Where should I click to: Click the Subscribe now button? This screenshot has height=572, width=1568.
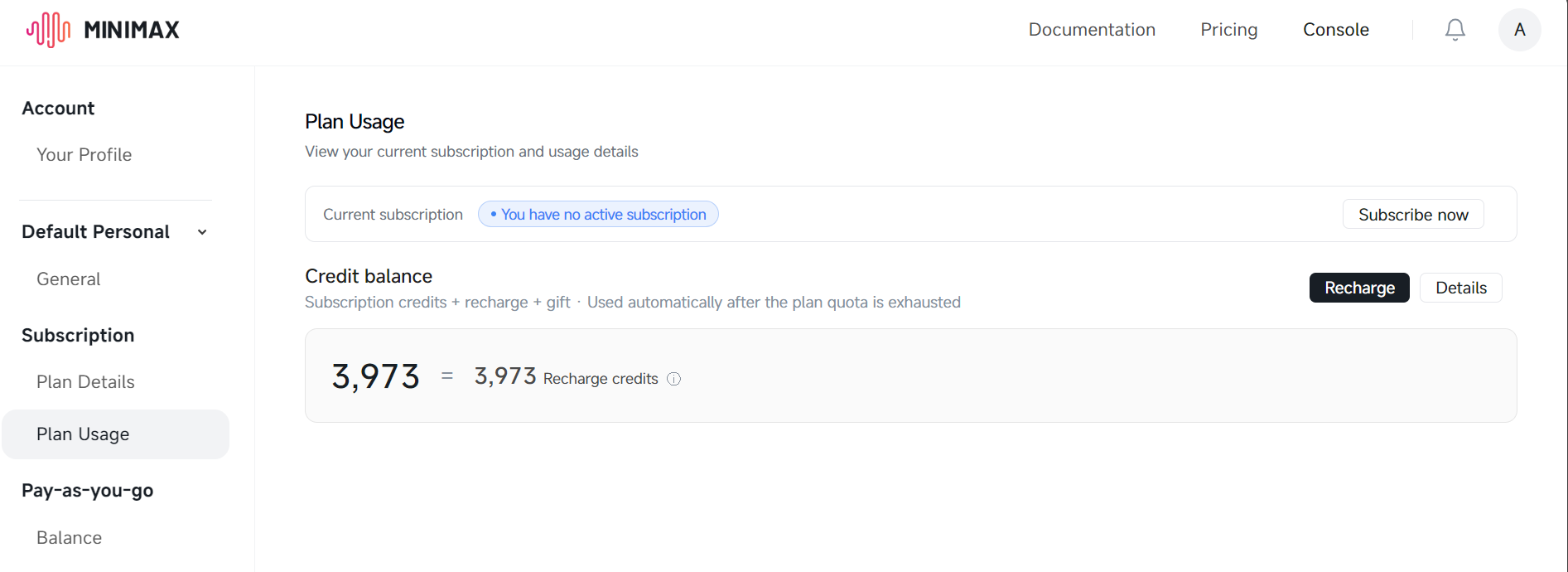(x=1413, y=215)
